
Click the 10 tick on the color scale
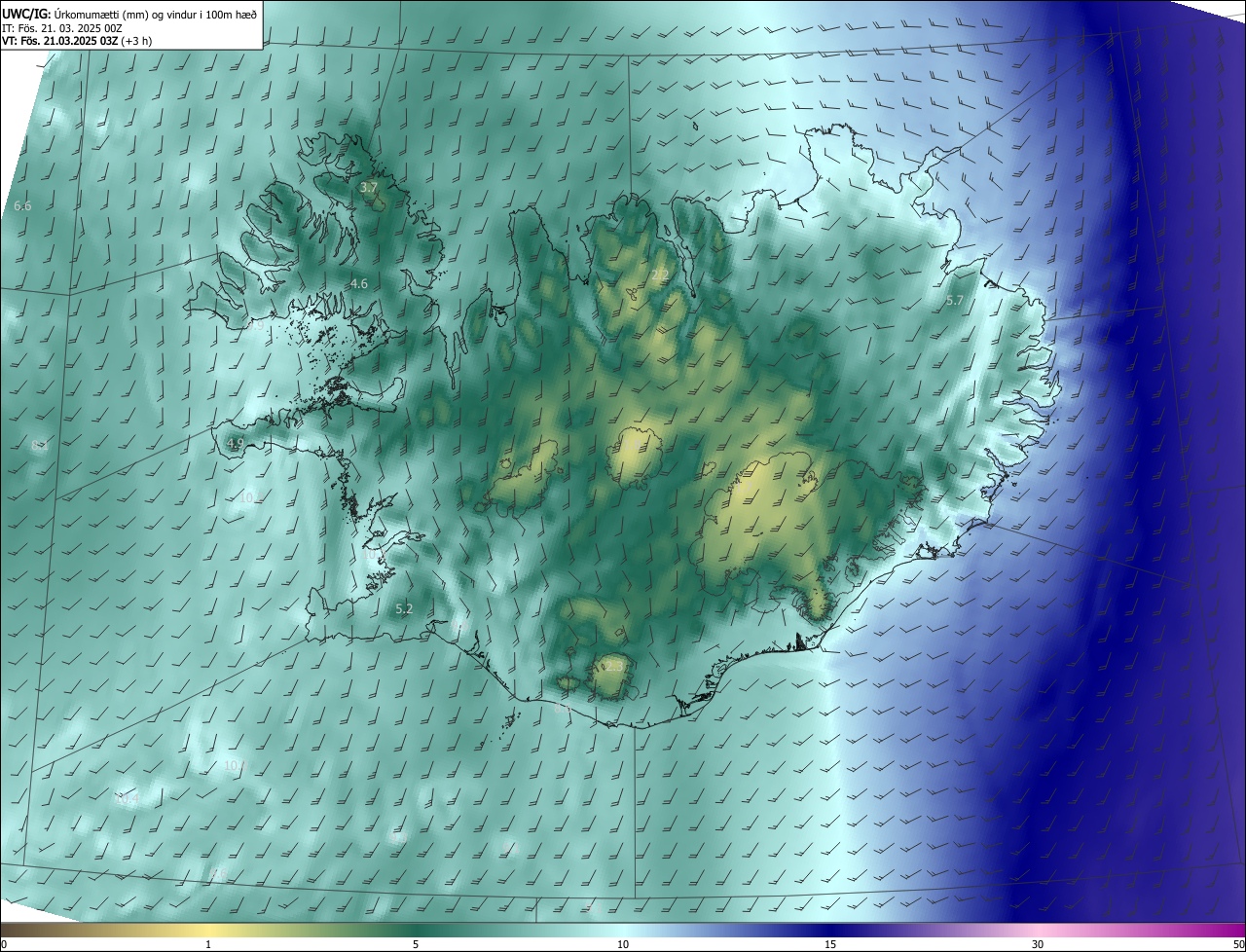(623, 944)
